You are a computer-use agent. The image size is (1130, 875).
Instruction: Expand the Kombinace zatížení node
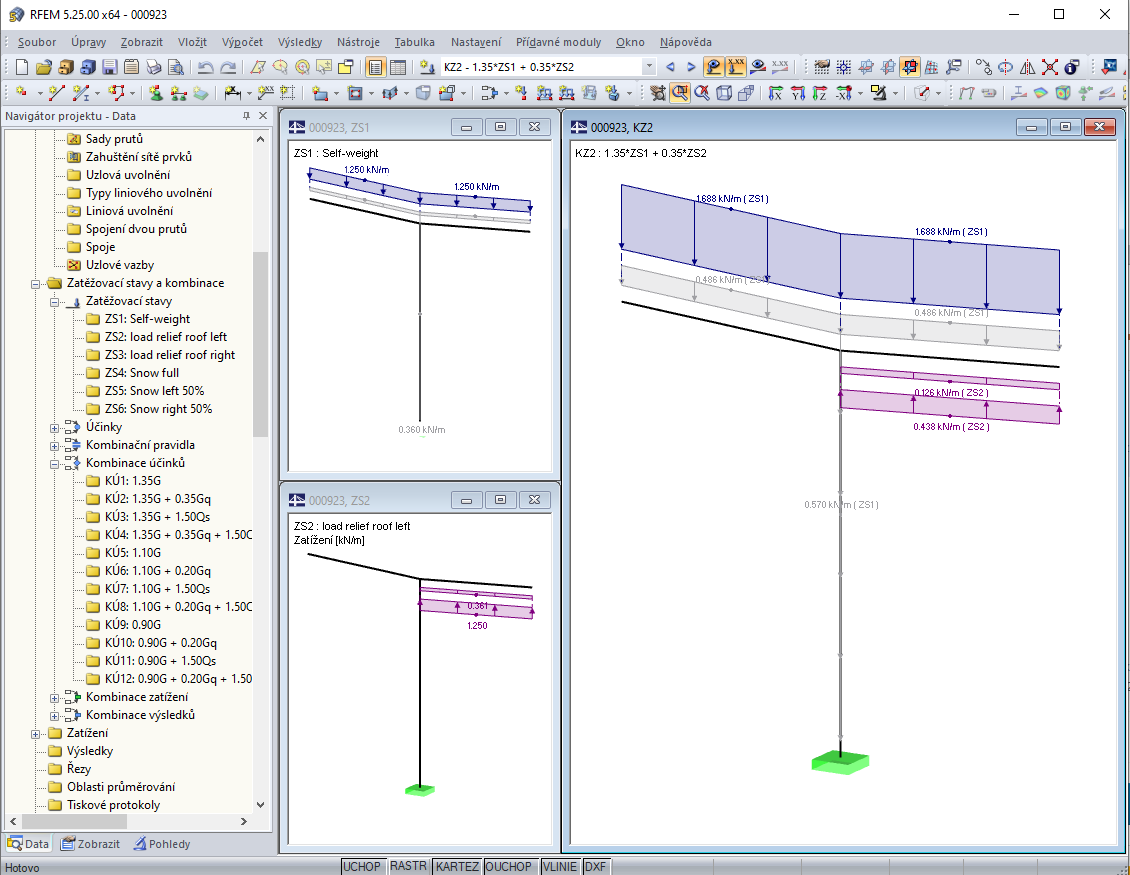pos(54,698)
